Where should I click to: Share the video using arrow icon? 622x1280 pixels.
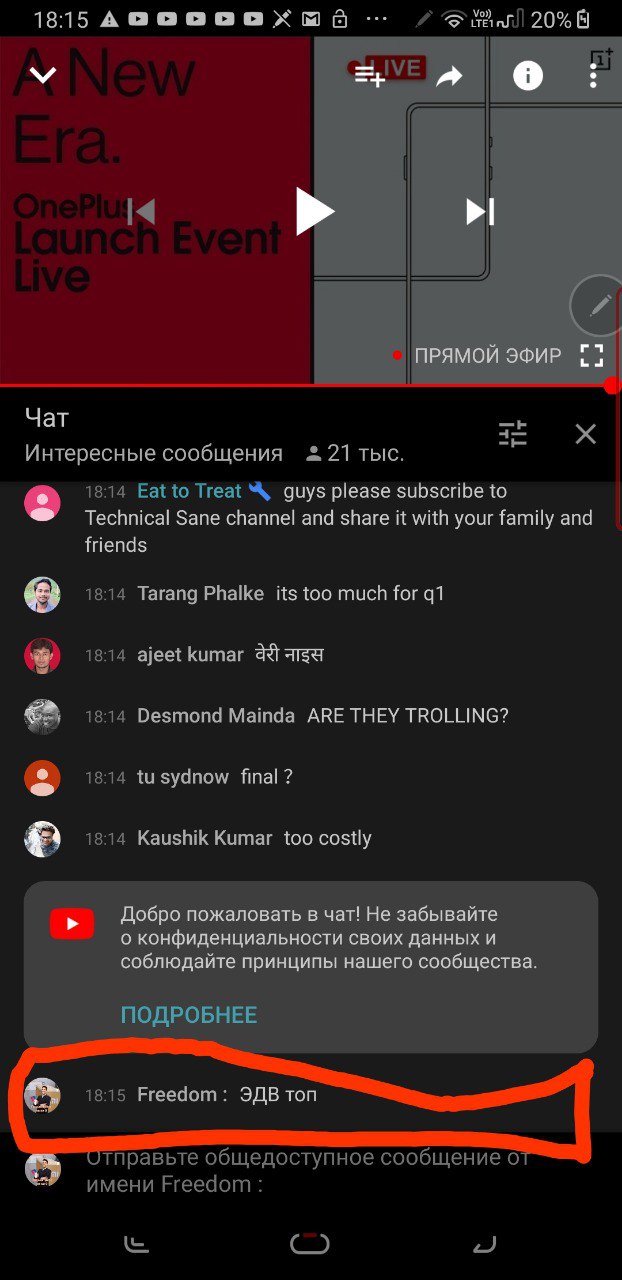(450, 76)
